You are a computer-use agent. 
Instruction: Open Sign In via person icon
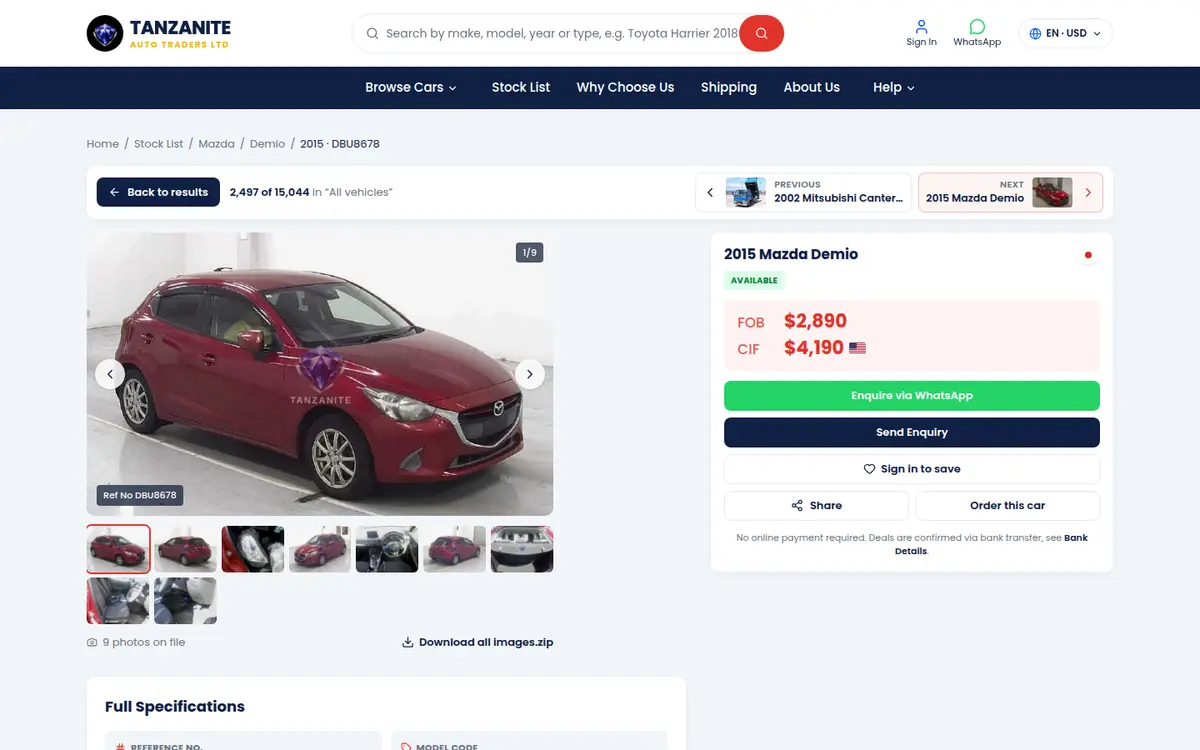point(921,33)
